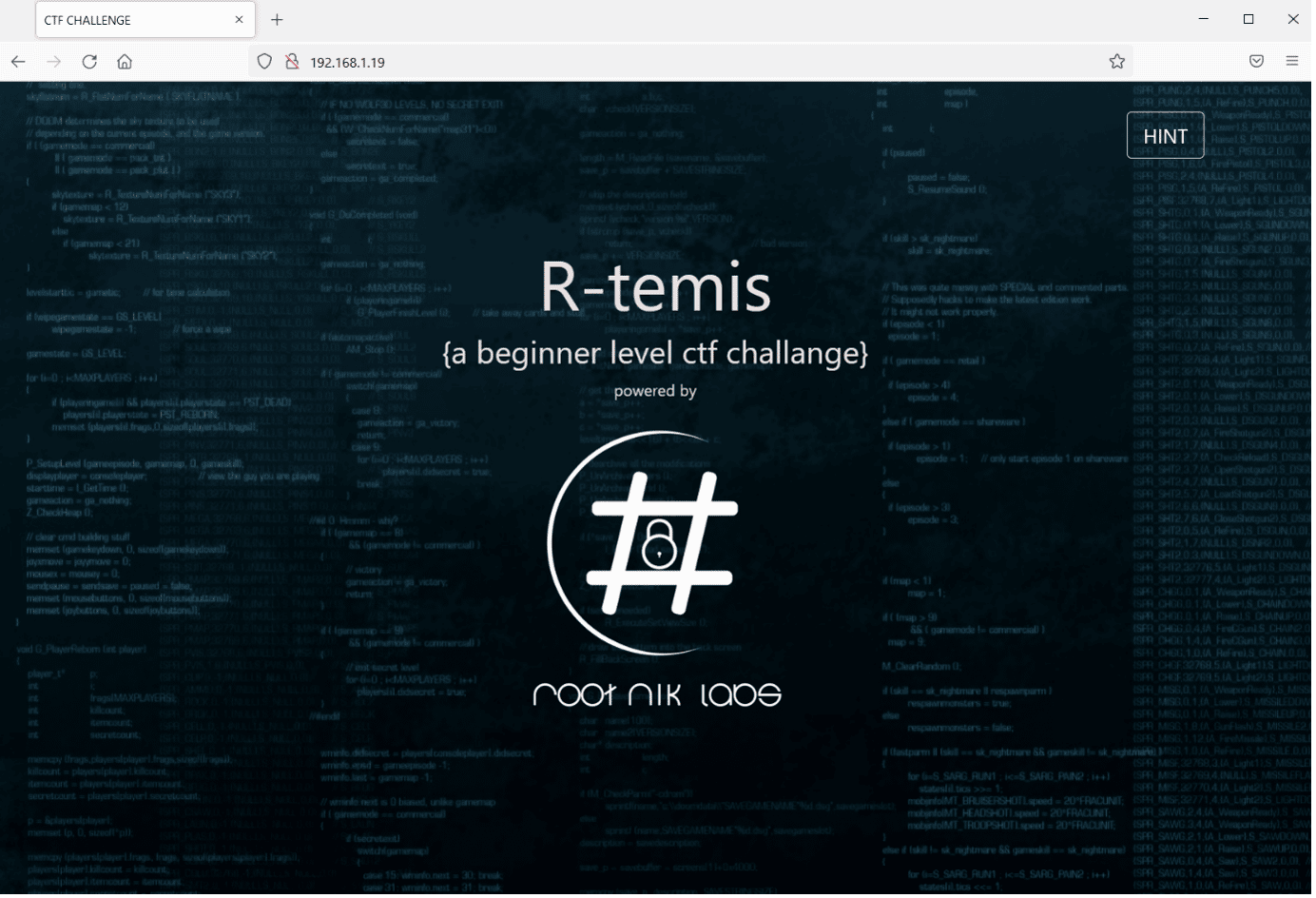Click the R-temis heading text

point(655,286)
